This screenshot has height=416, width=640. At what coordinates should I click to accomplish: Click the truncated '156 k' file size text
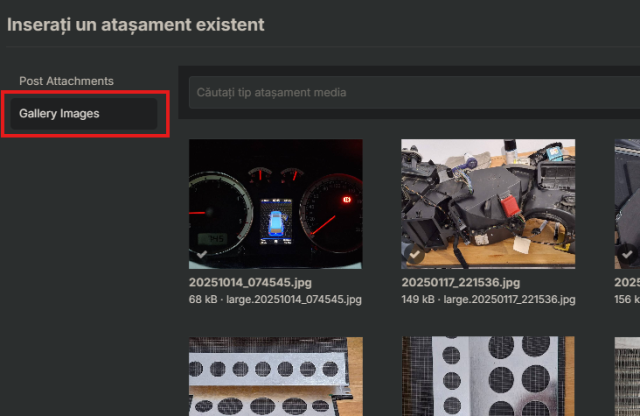point(627,299)
